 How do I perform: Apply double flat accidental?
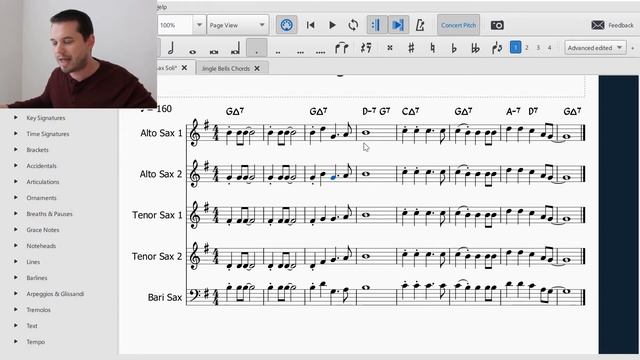pyautogui.click(x=475, y=48)
